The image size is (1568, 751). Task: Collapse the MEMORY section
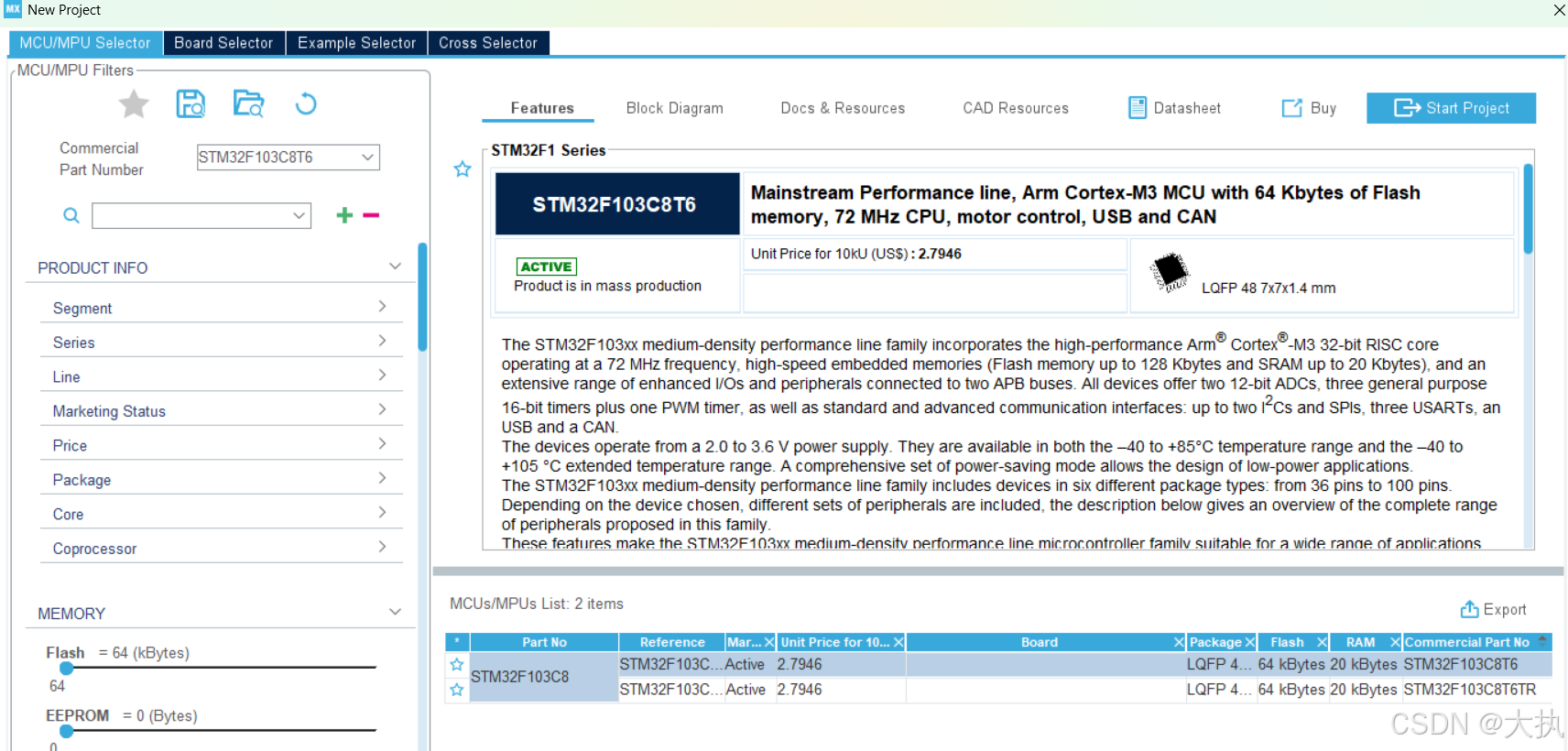click(395, 612)
